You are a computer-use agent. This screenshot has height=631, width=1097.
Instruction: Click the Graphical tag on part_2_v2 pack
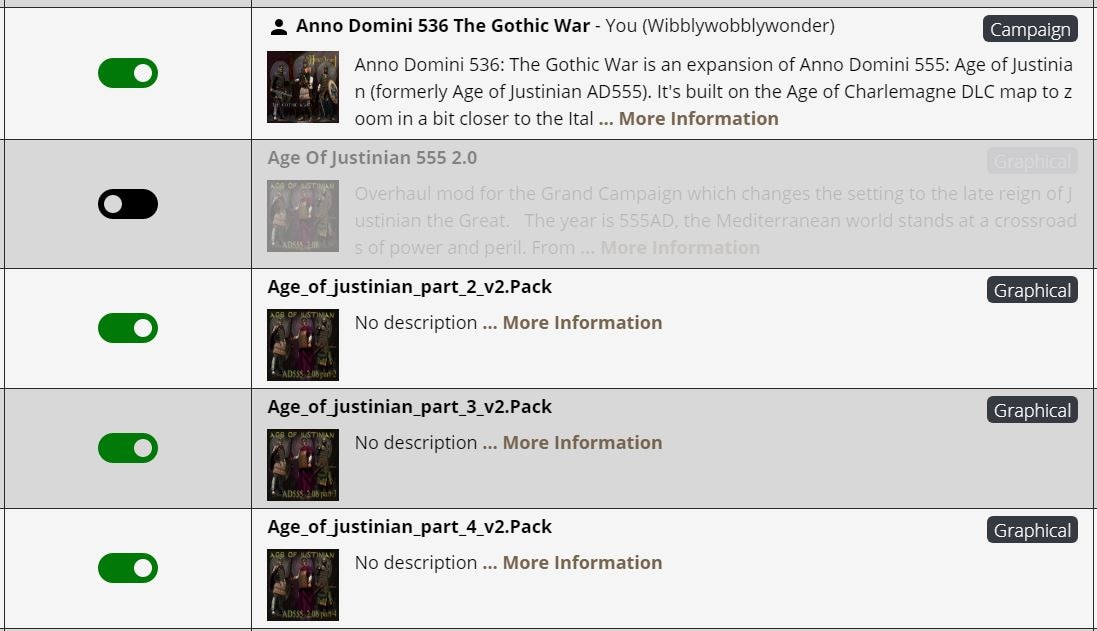tap(1032, 290)
